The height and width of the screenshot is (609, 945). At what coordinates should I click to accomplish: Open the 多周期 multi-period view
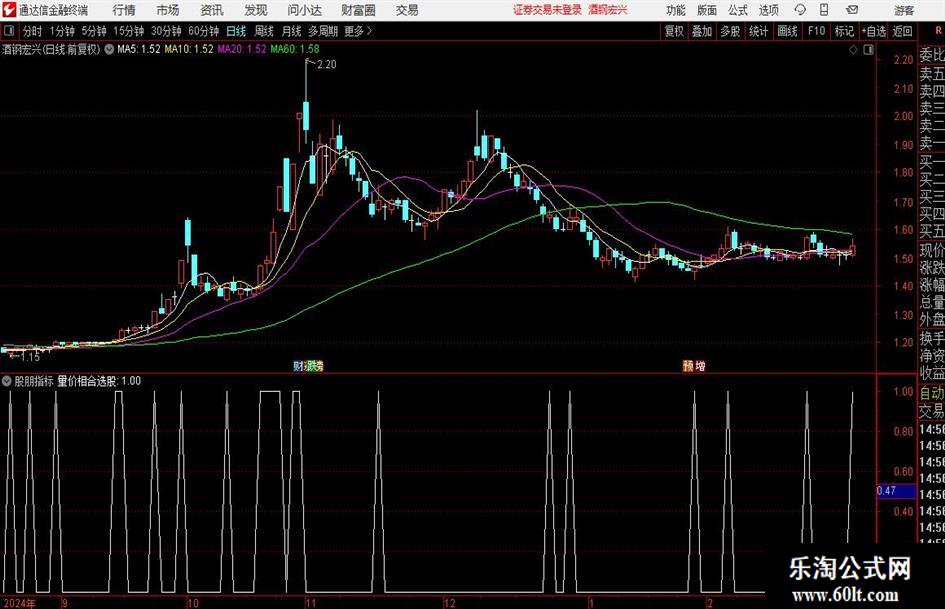pos(323,31)
